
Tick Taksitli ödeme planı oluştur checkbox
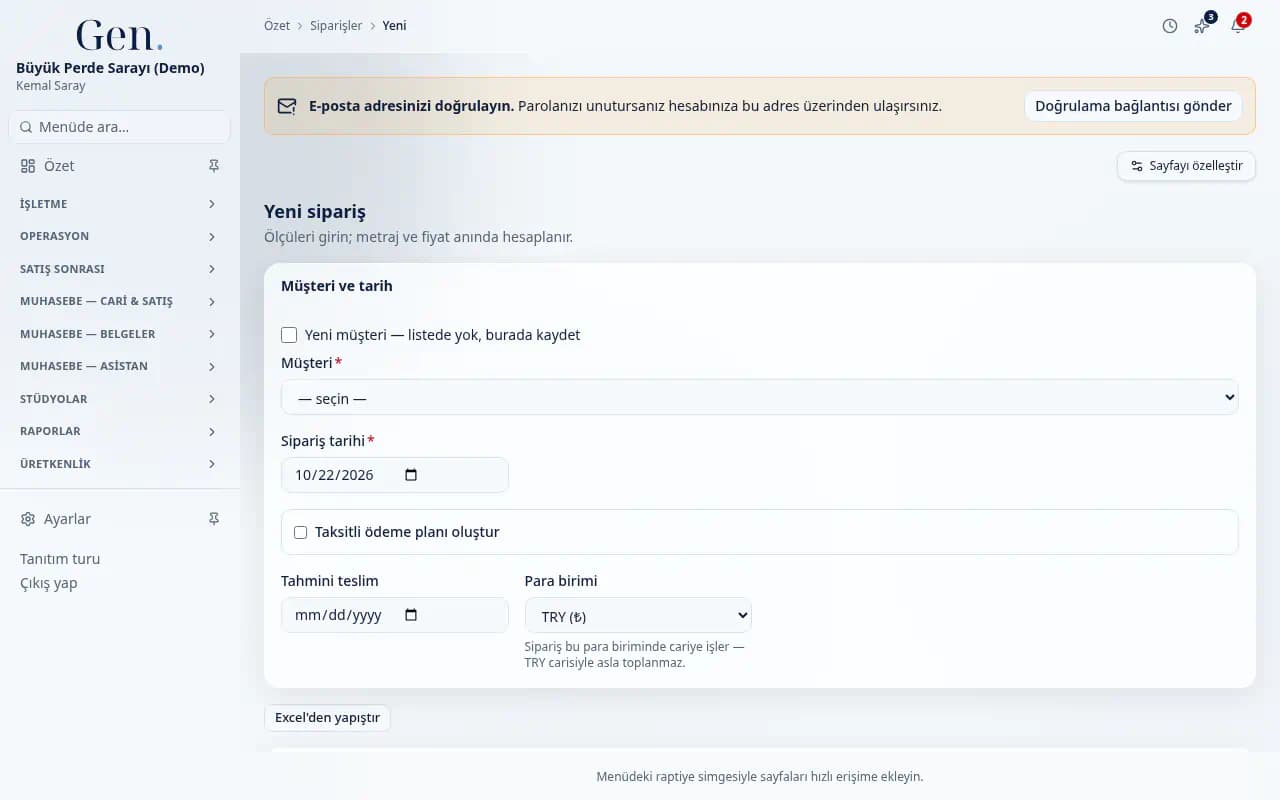click(x=300, y=532)
